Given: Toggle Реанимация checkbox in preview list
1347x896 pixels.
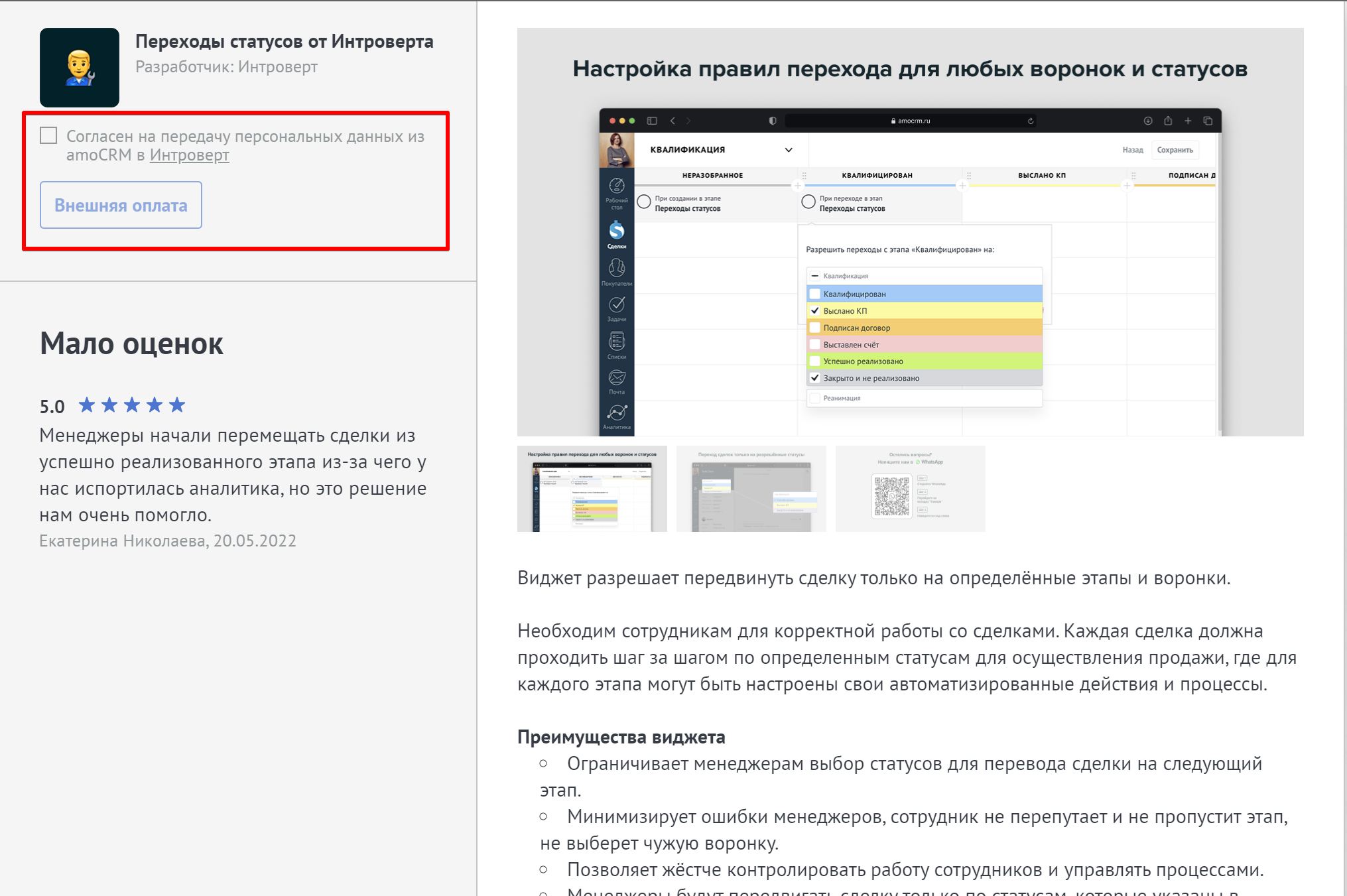Looking at the screenshot, I should [815, 398].
